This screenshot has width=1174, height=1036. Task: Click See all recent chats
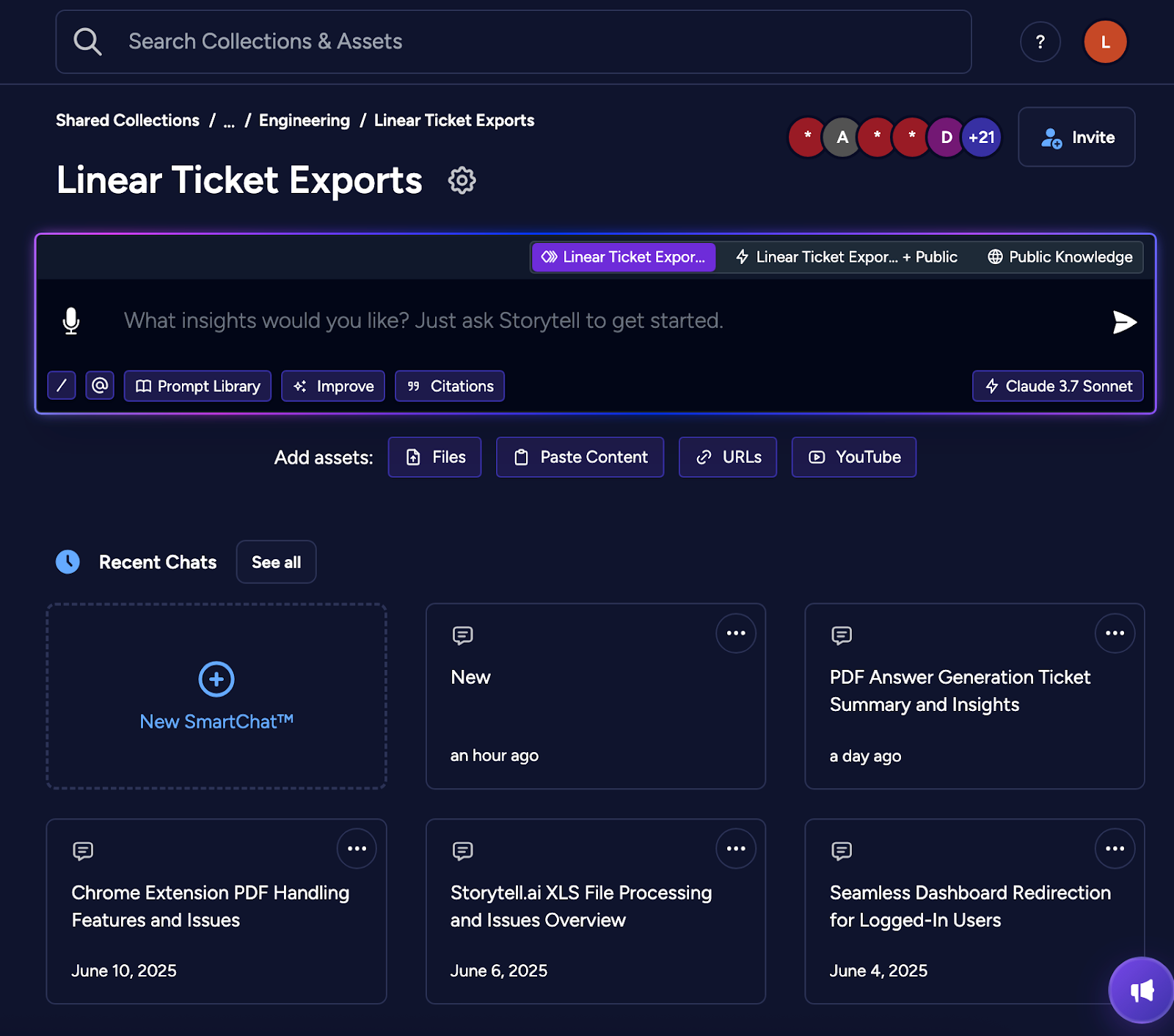(x=277, y=562)
